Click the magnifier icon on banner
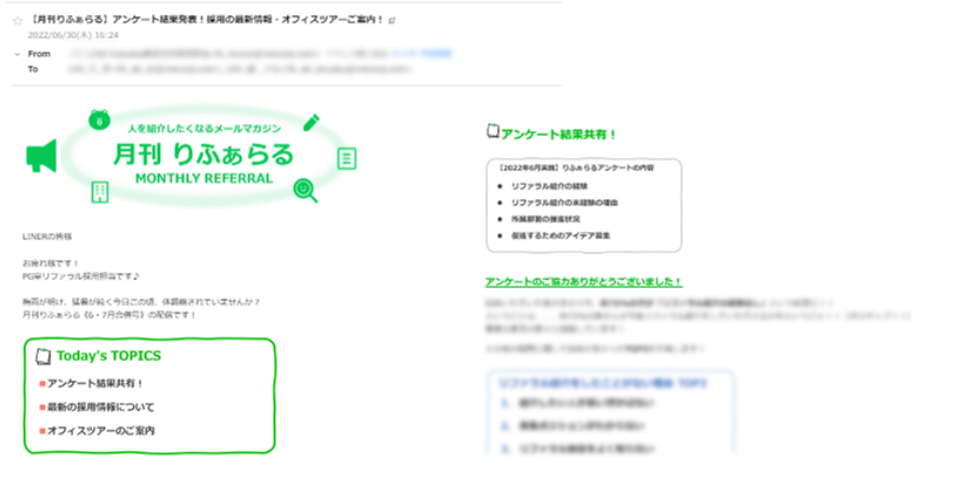 [305, 190]
